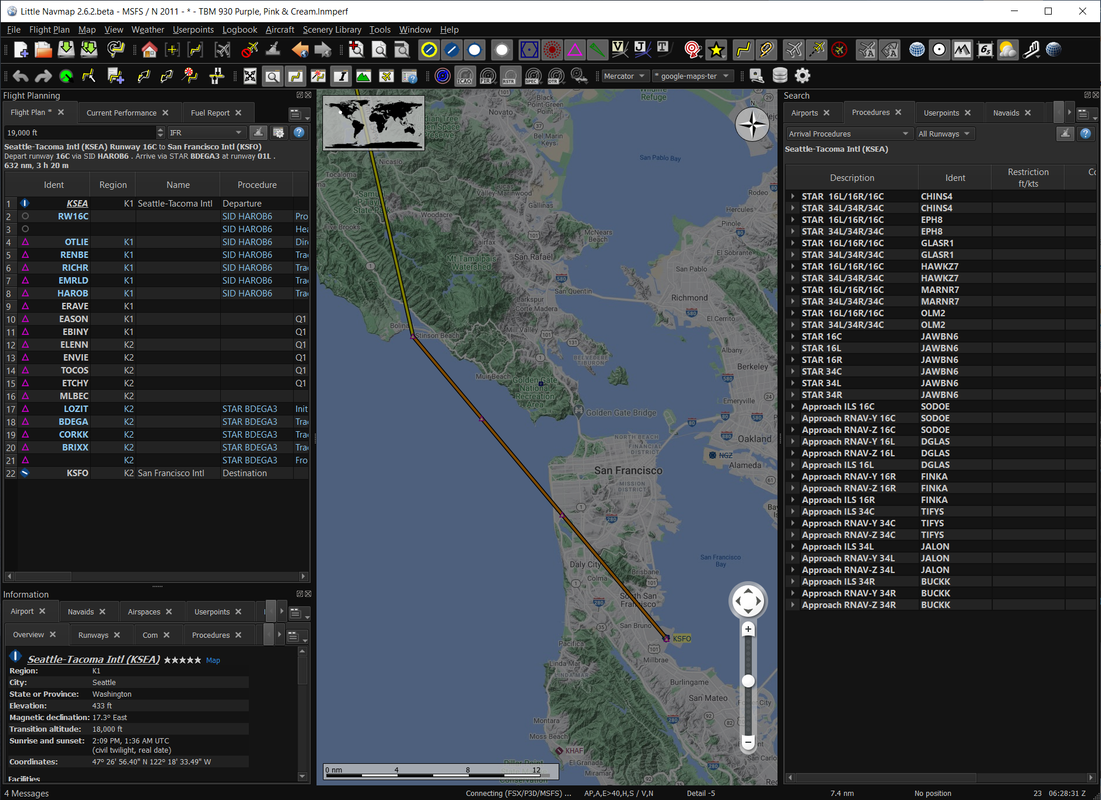Screen dimensions: 1101x800
Task: Click the map back arrow icon
Action: (x=301, y=50)
